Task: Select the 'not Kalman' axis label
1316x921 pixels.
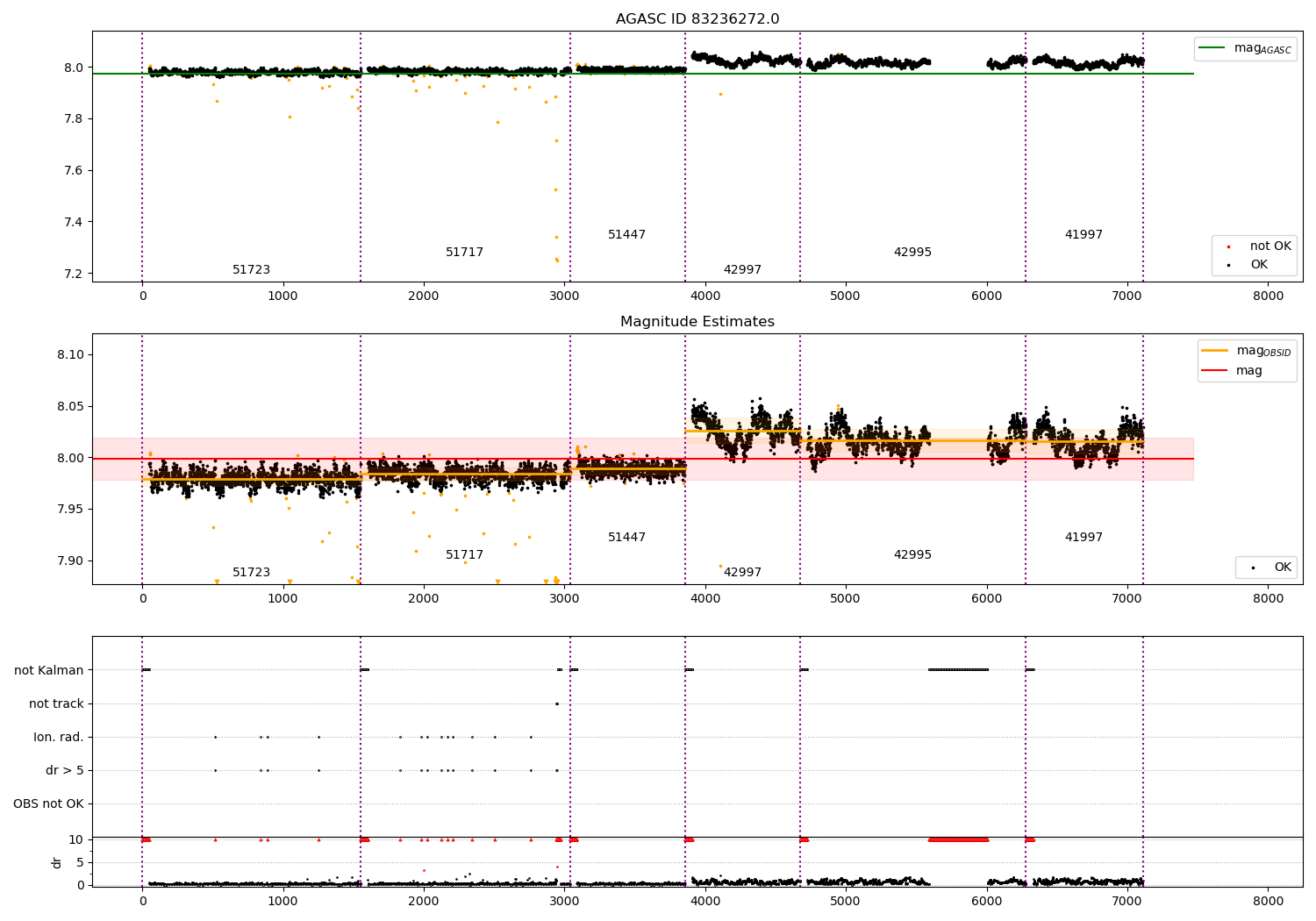Action: (x=49, y=670)
